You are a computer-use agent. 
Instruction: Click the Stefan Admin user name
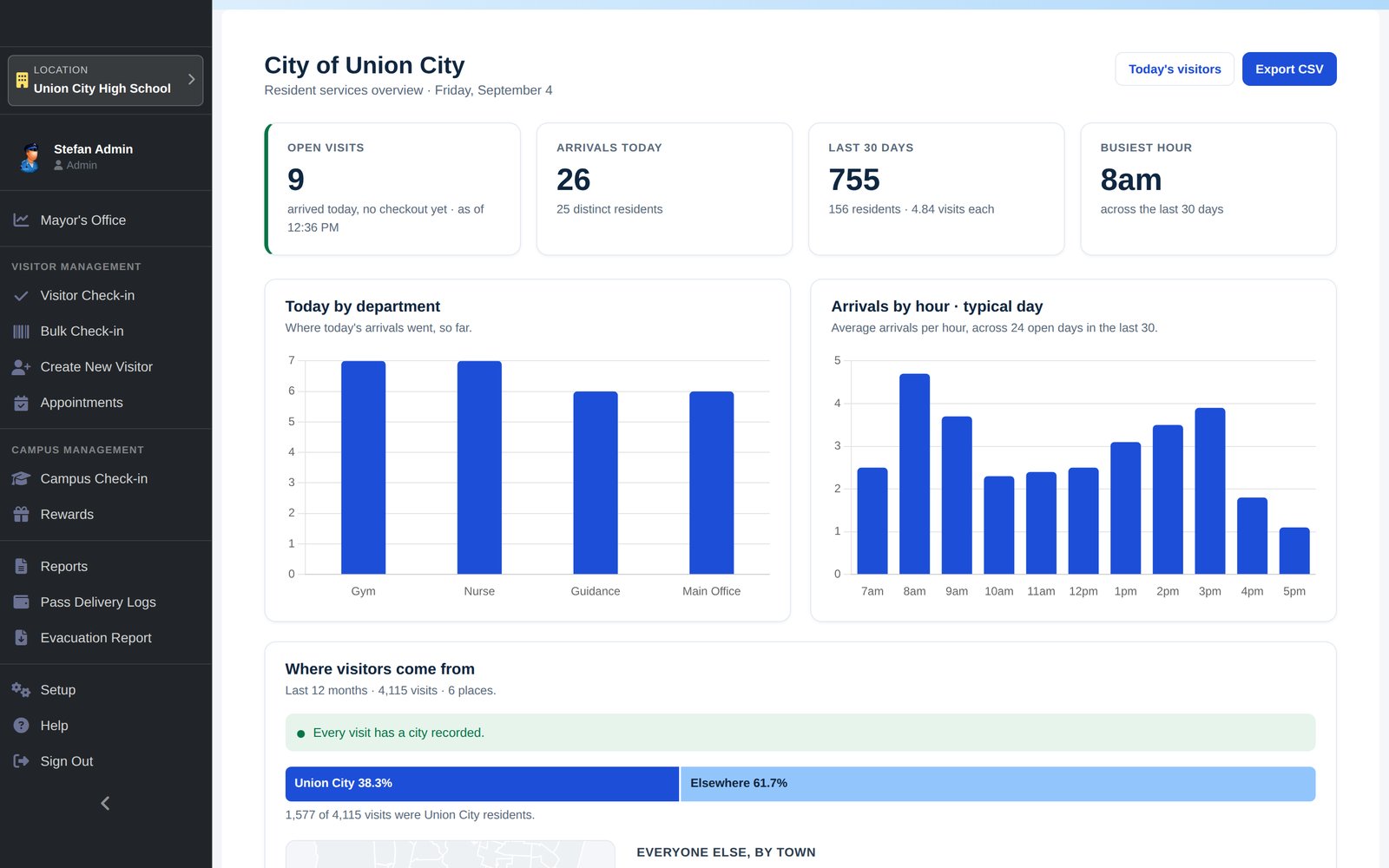click(x=93, y=149)
